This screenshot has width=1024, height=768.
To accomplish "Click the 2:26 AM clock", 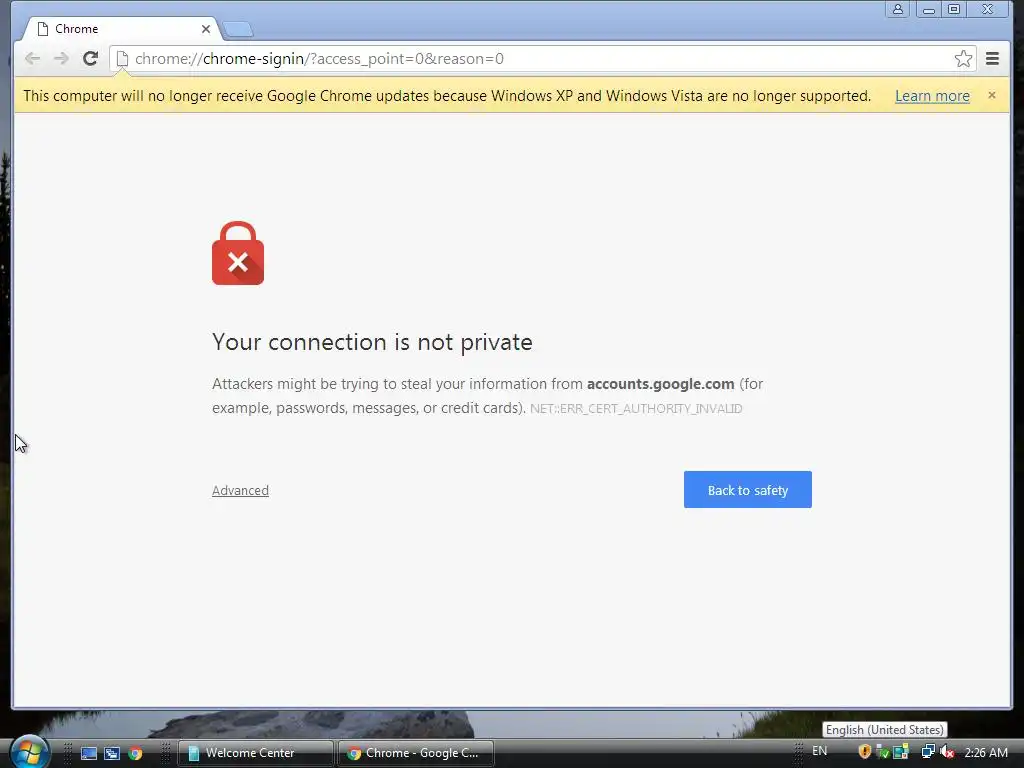I will point(986,752).
